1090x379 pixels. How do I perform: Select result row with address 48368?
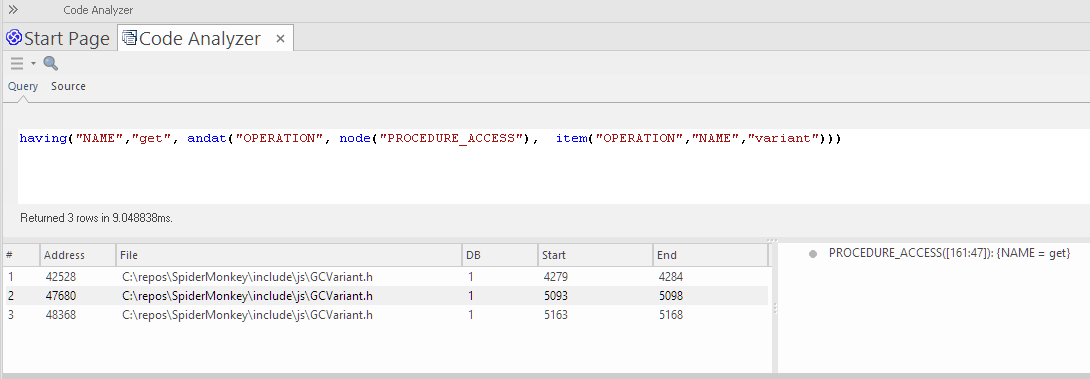click(x=387, y=315)
